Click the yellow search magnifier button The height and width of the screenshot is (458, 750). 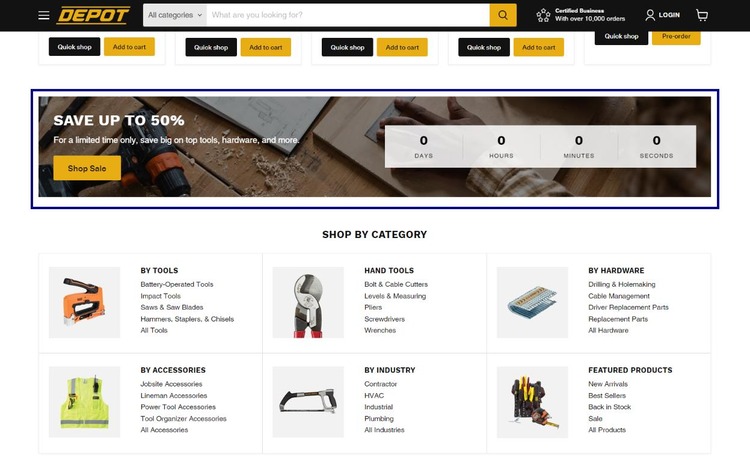pyautogui.click(x=503, y=15)
